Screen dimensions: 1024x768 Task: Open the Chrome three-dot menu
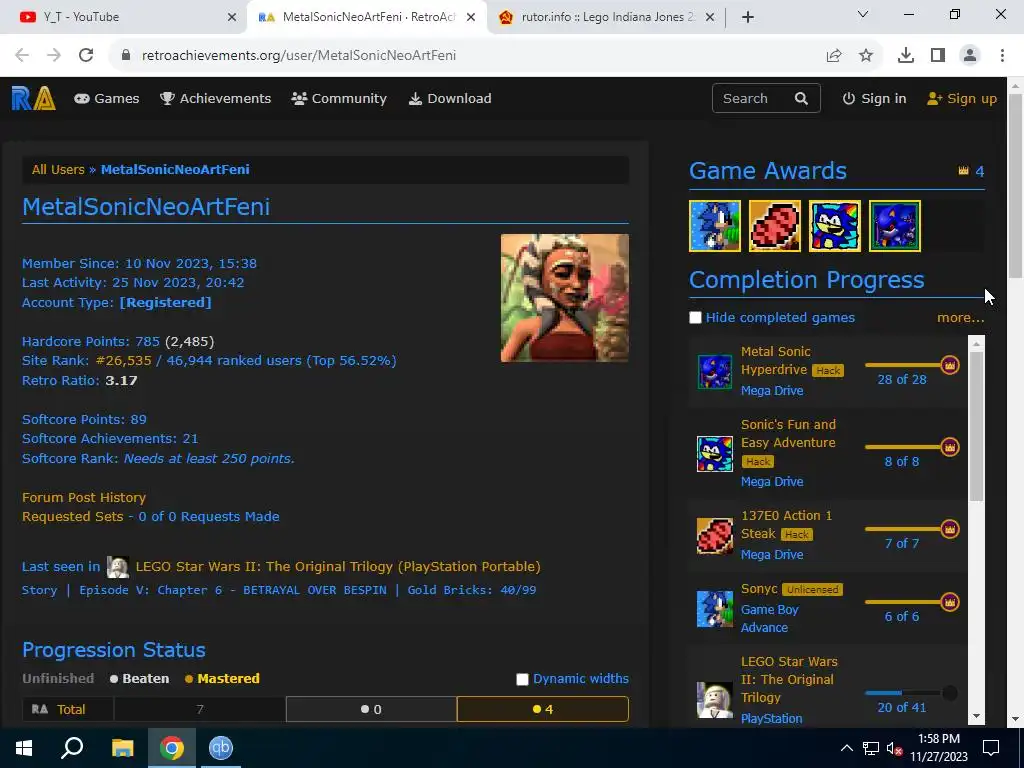(1002, 56)
